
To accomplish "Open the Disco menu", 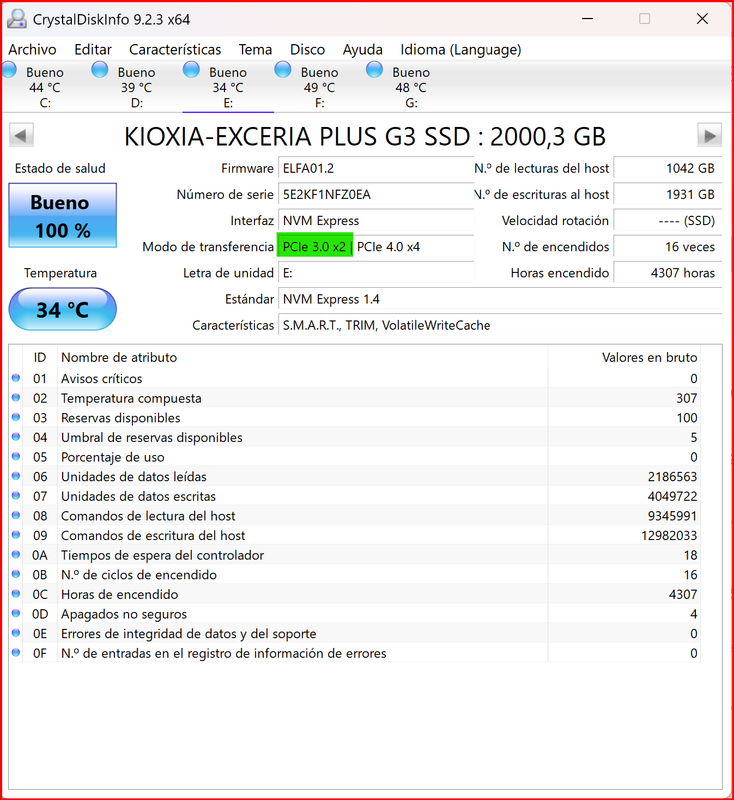I will (x=307, y=49).
